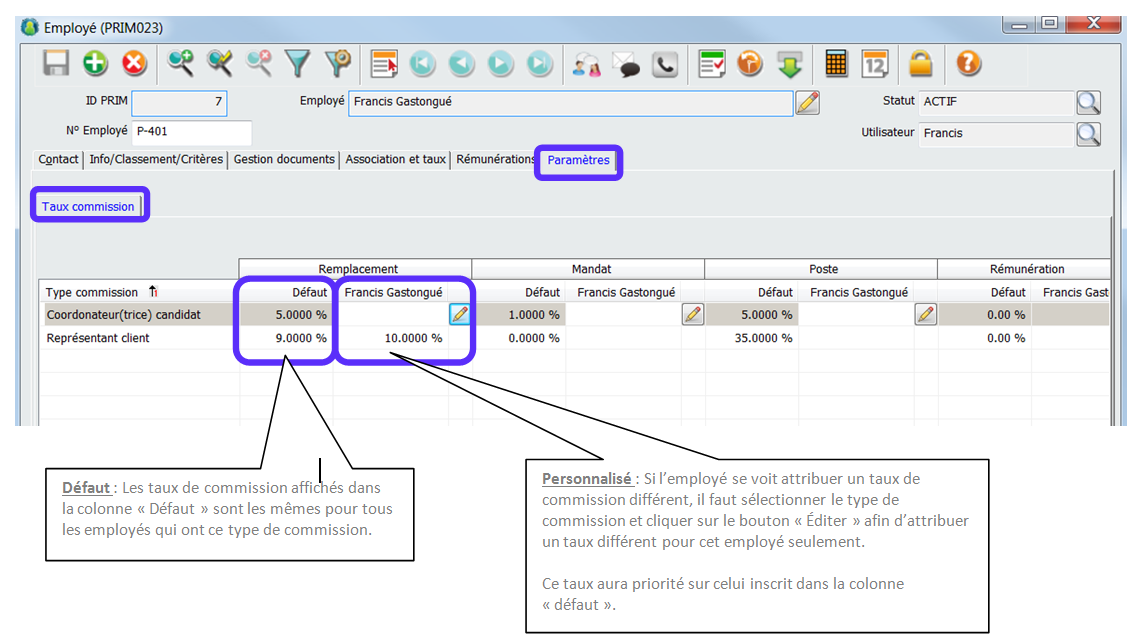Open the Association et taux tab
The image size is (1138, 639).
point(395,159)
